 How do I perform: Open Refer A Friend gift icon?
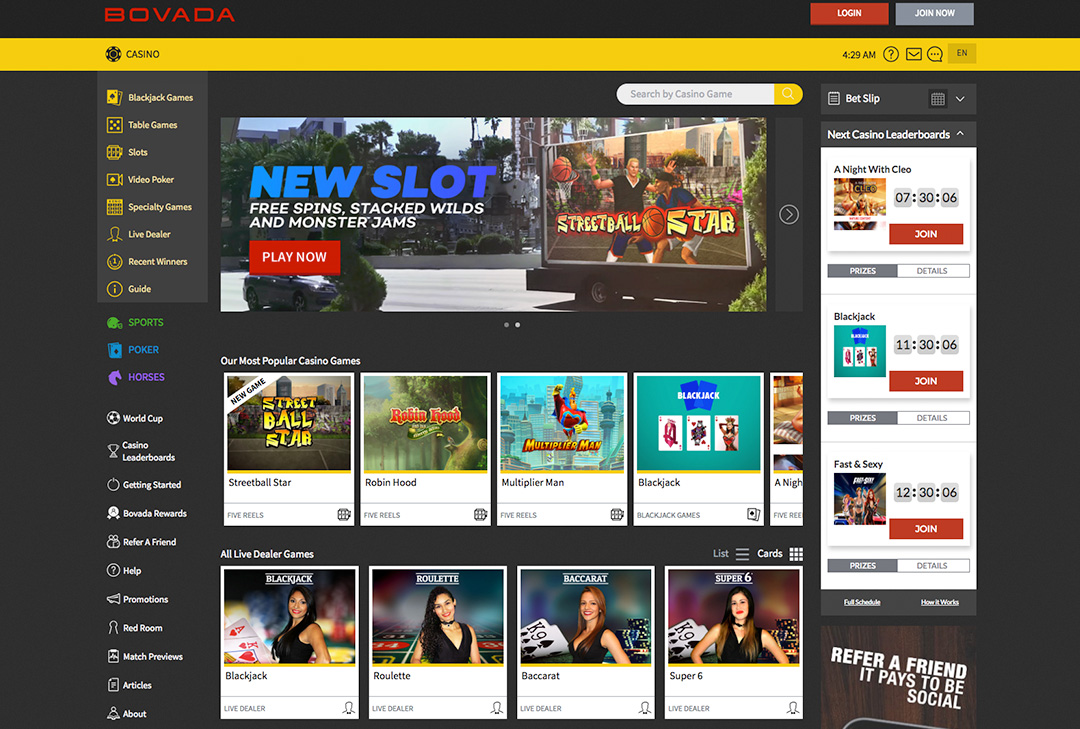pyautogui.click(x=113, y=542)
